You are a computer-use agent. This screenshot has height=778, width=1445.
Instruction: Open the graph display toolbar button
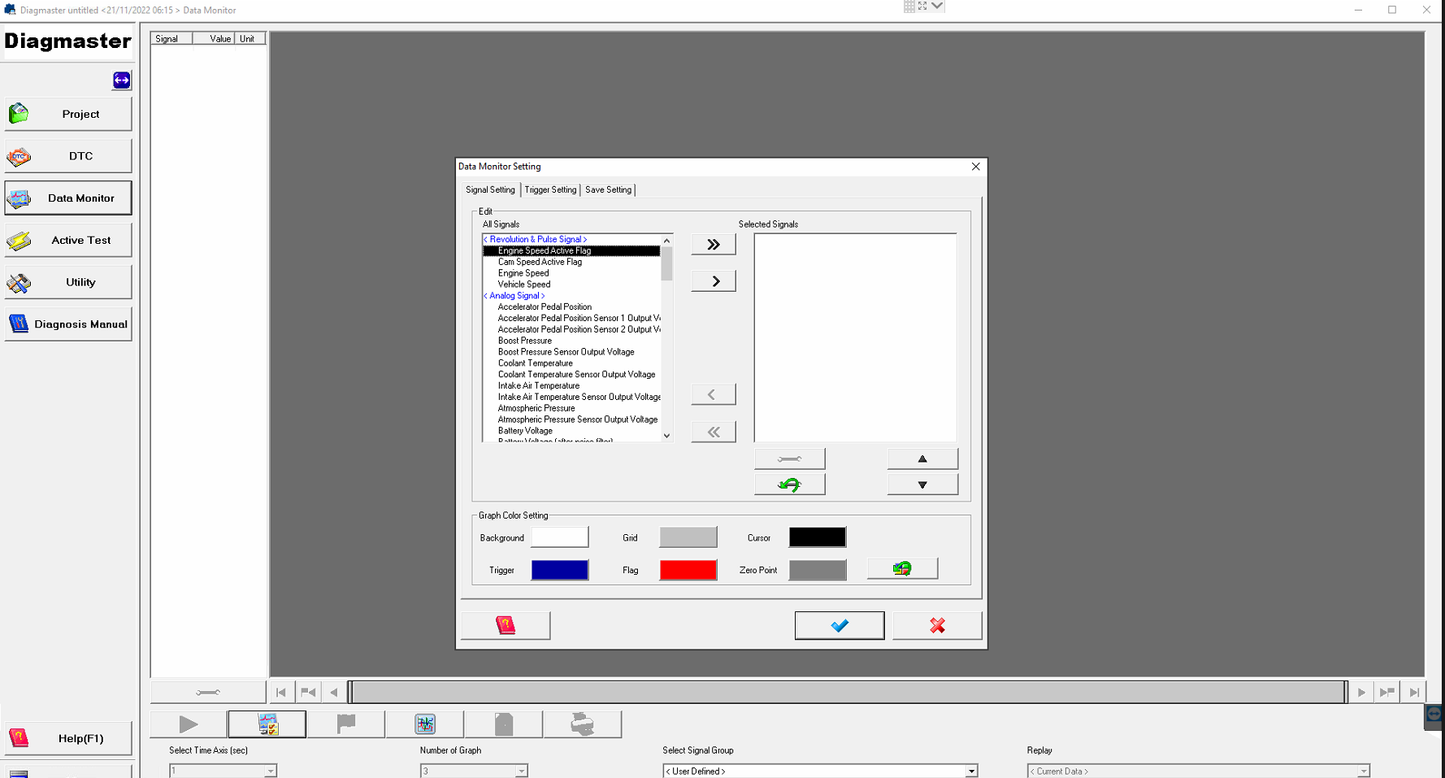[x=425, y=724]
